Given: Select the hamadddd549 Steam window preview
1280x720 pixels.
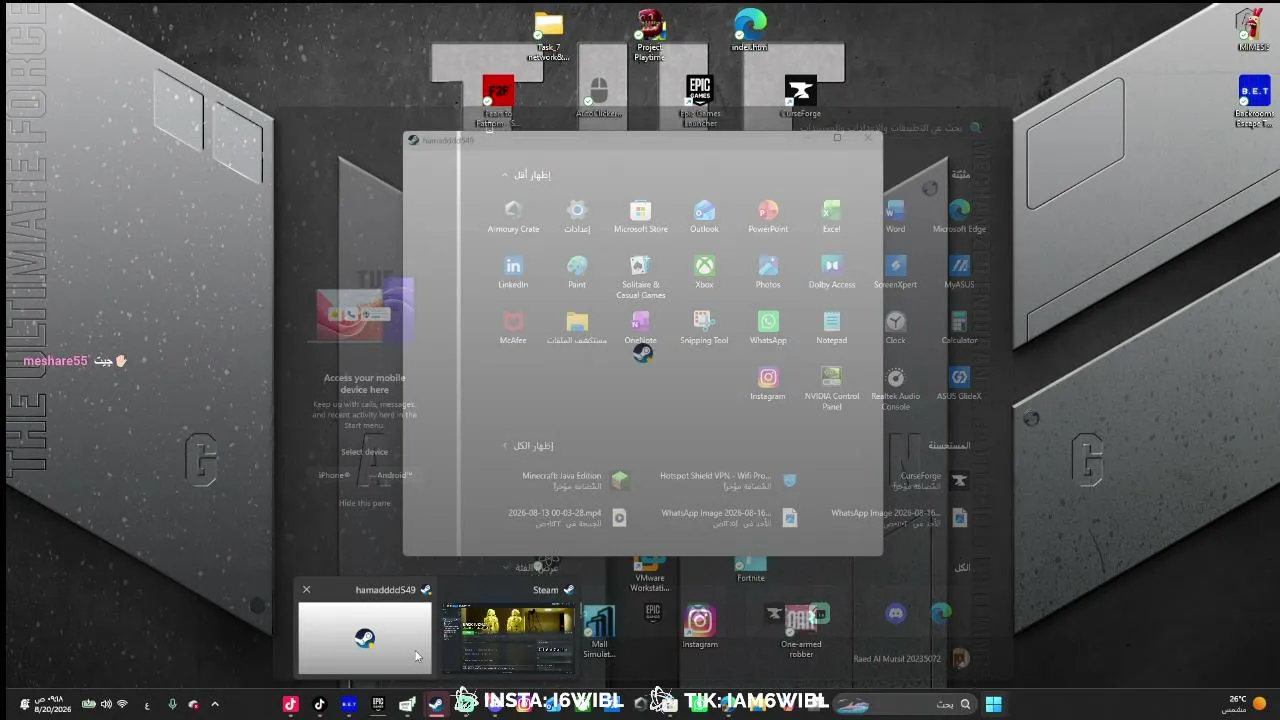Looking at the screenshot, I should click(x=365, y=638).
